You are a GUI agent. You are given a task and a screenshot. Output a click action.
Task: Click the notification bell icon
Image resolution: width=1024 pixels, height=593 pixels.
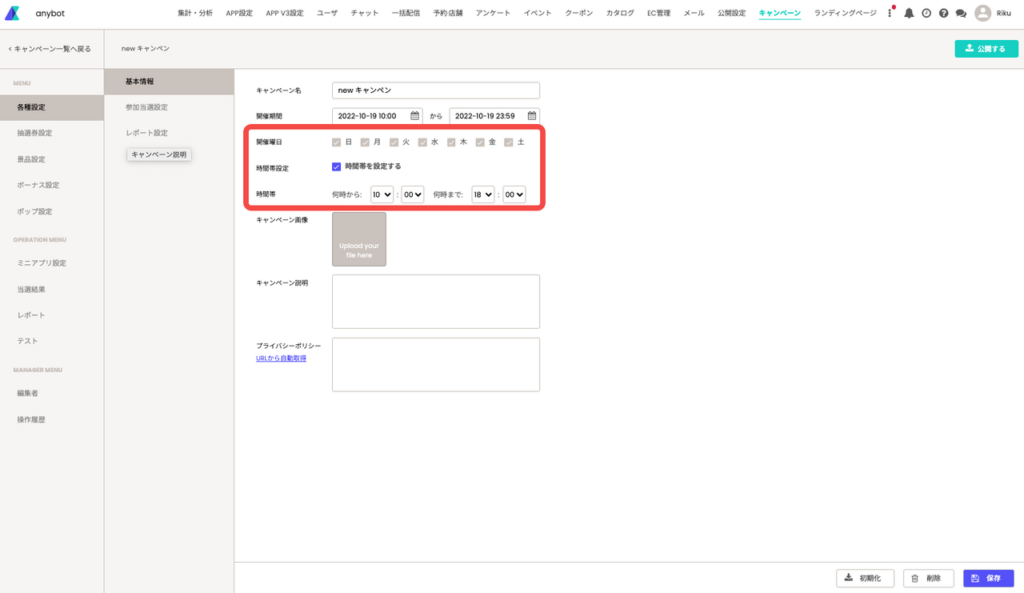tap(909, 13)
